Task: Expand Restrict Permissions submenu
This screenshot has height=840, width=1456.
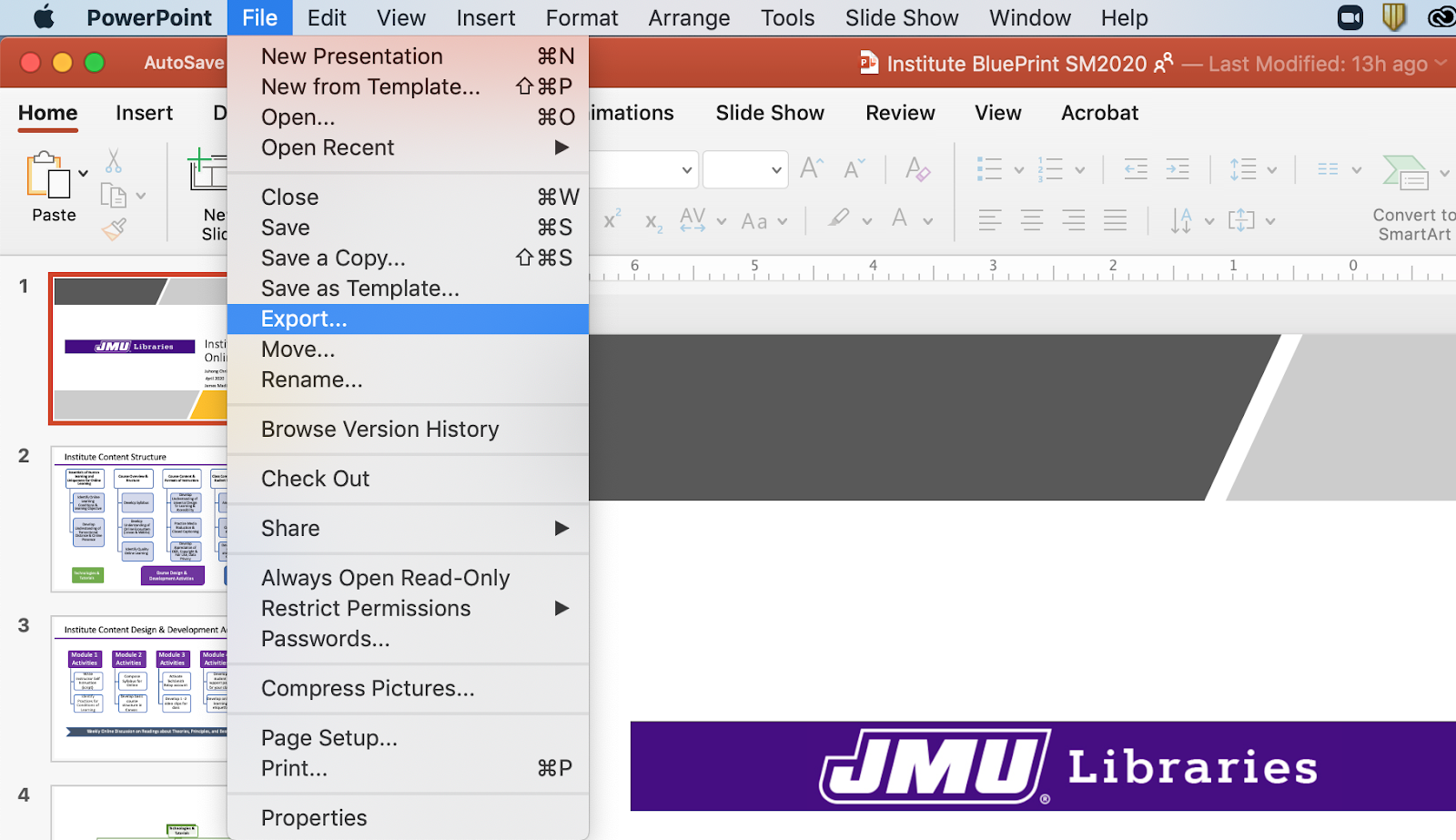Action: click(562, 608)
